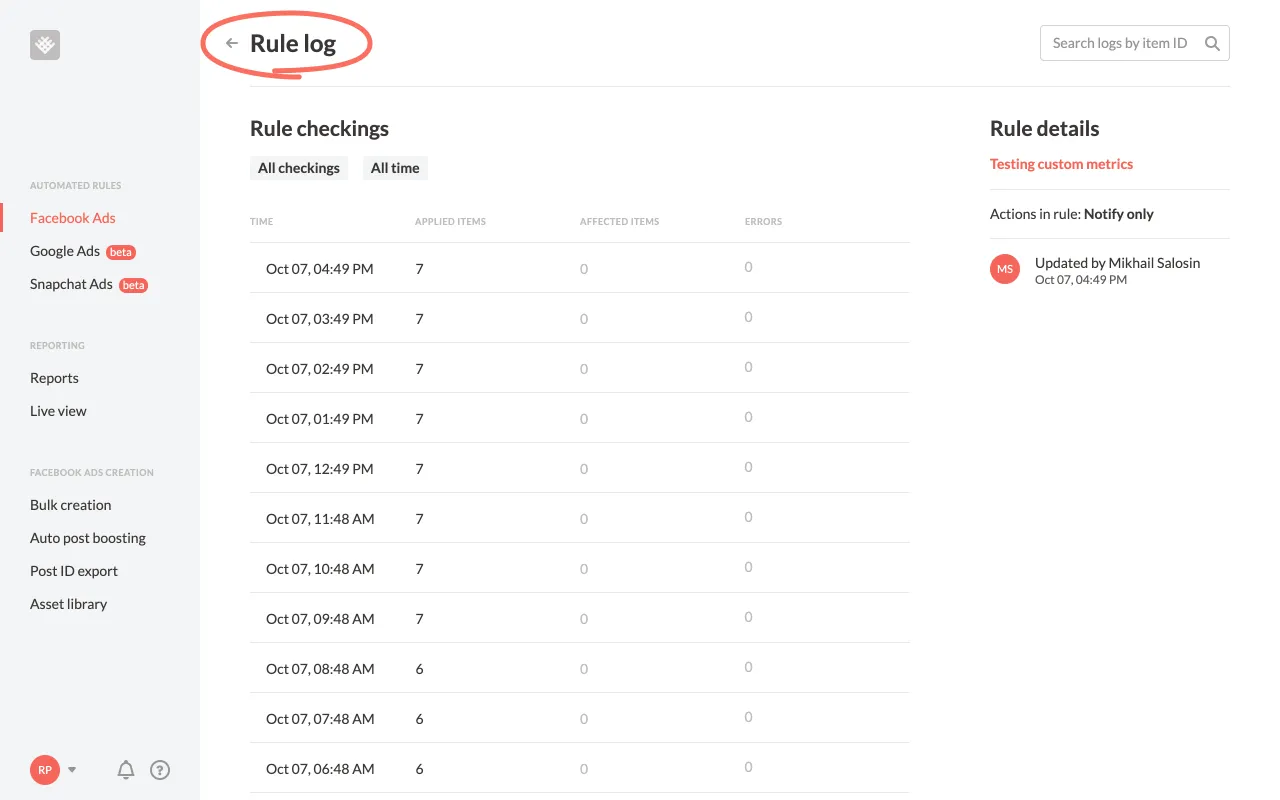Switch to the Snapchat Ads section
The width and height of the screenshot is (1280, 800).
71,284
